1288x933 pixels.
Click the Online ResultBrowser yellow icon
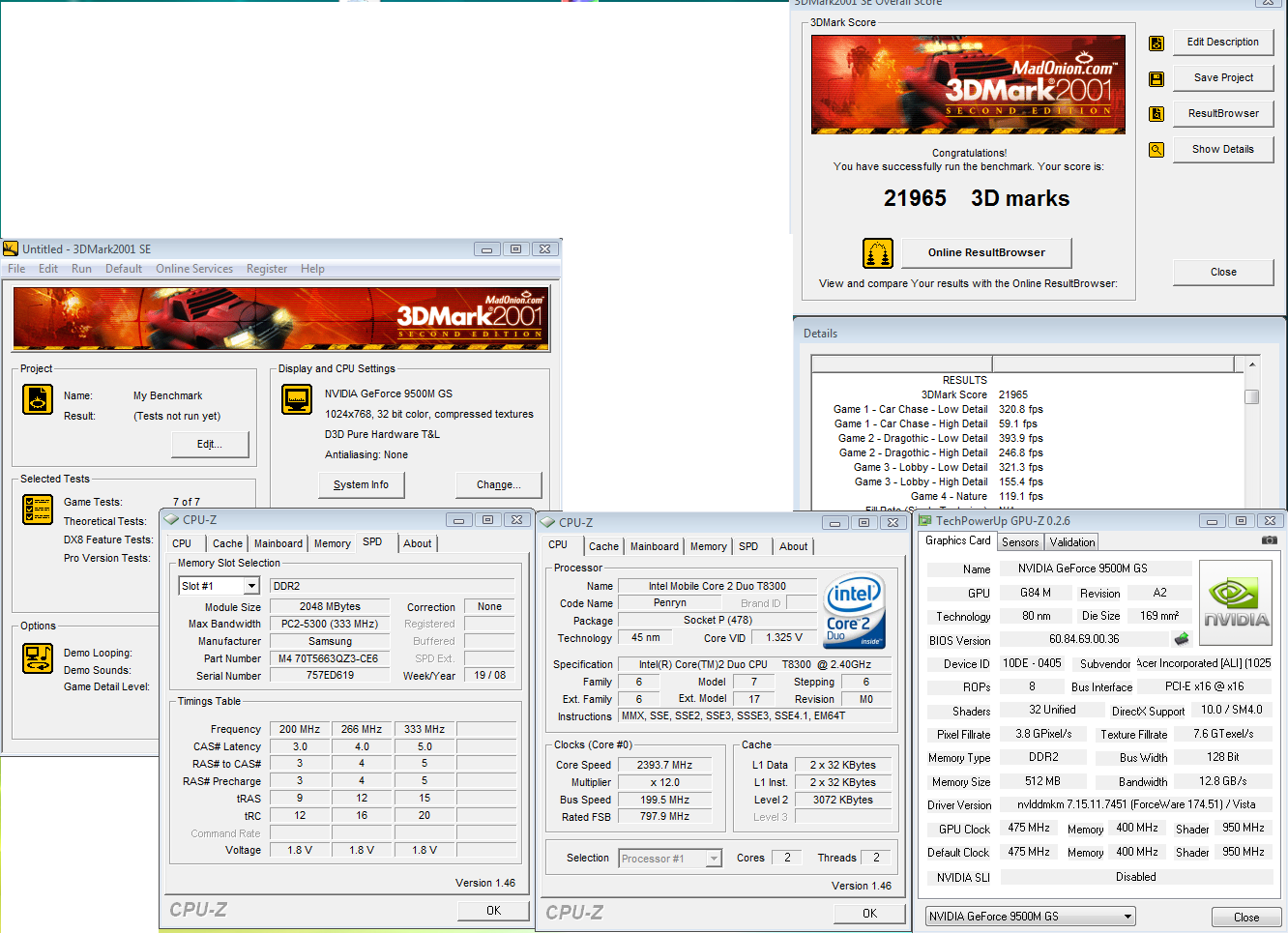877,253
